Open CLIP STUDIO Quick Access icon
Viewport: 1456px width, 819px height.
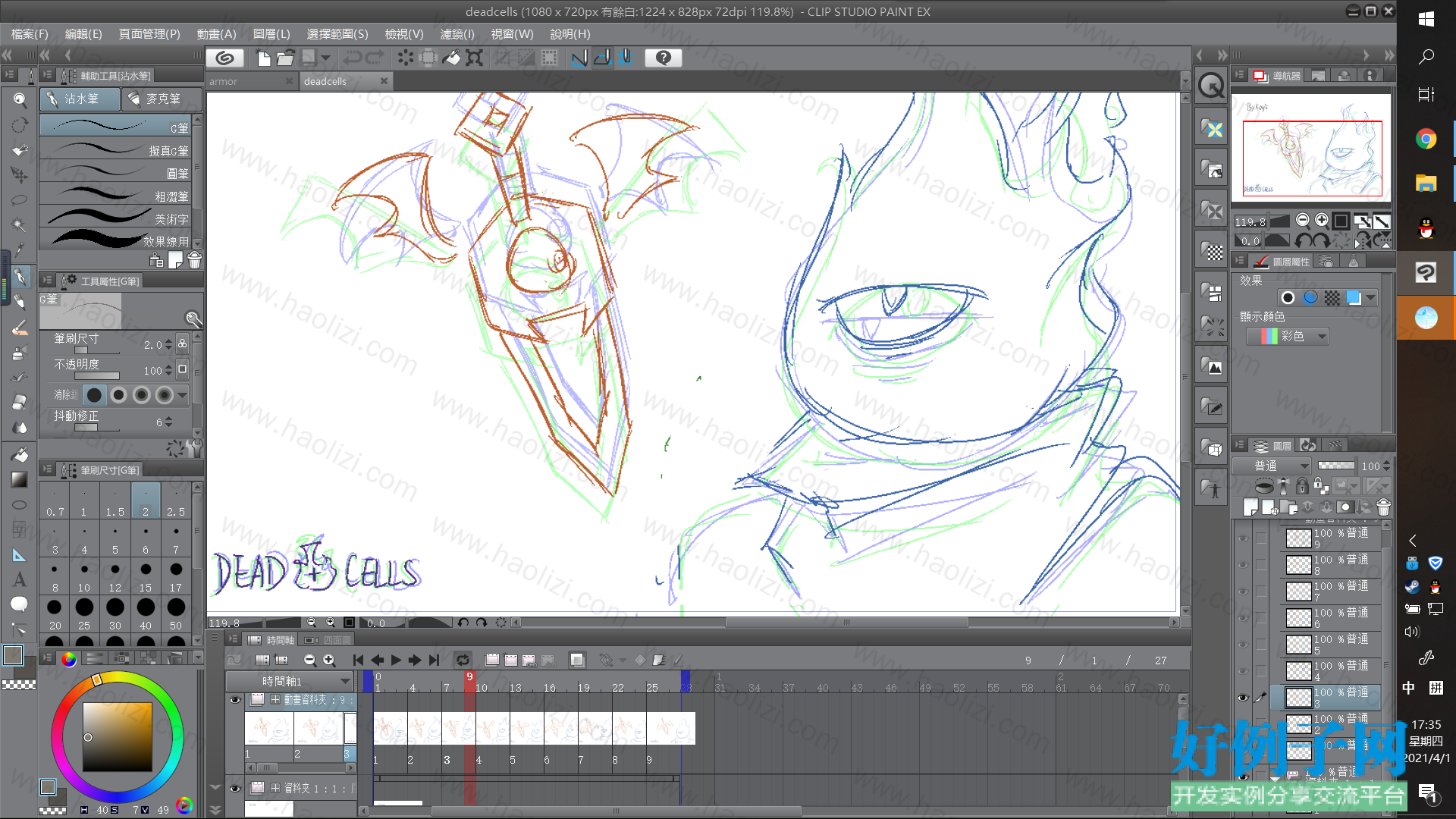pos(1212,86)
